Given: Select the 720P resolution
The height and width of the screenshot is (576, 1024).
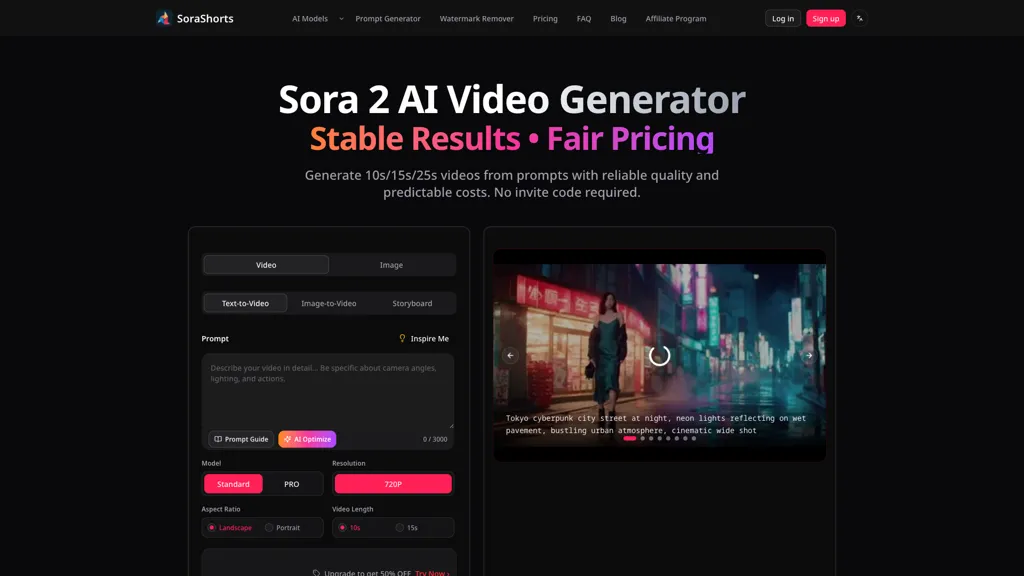Looking at the screenshot, I should click(393, 484).
